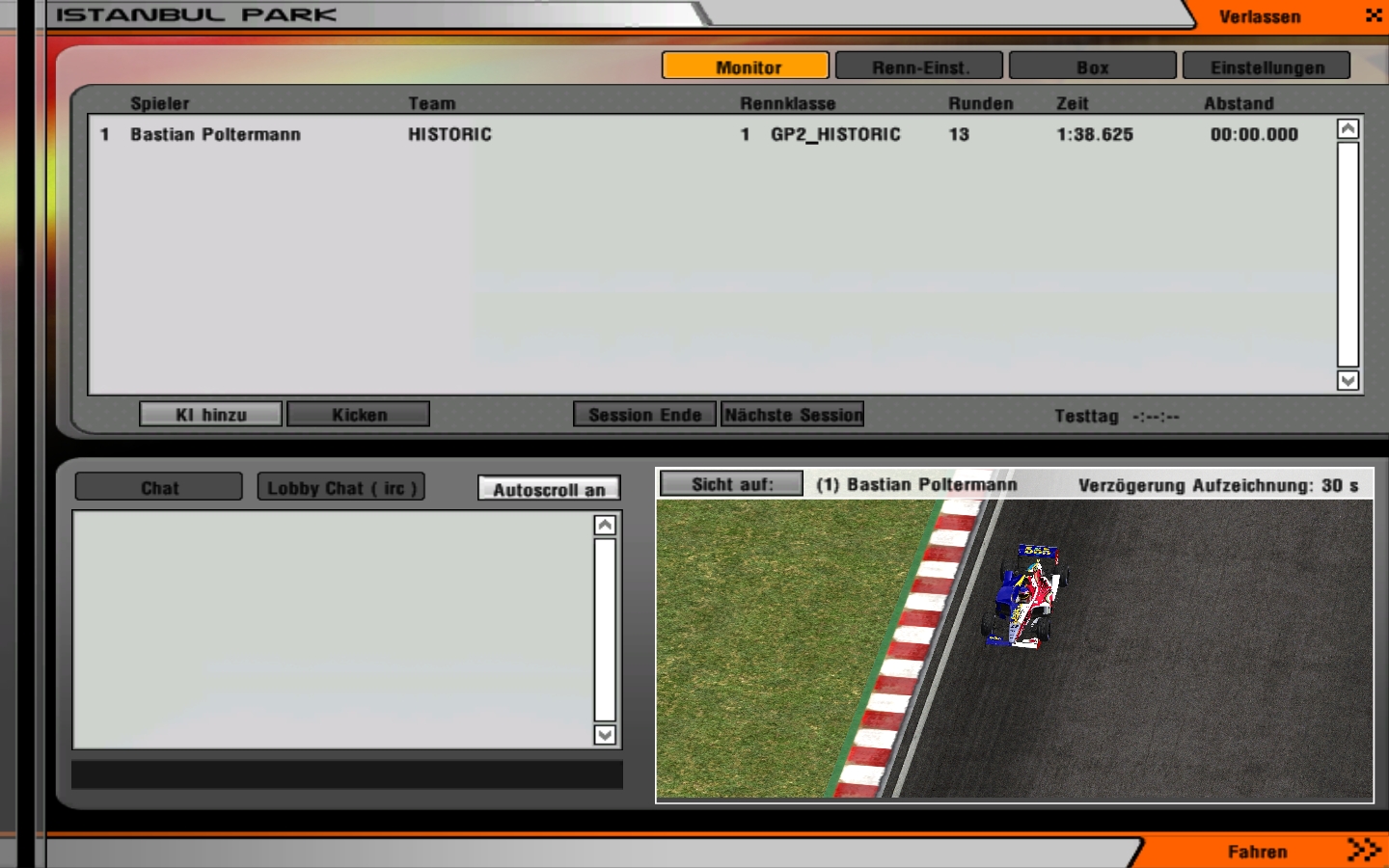
Task: Click the double-arrow icon beside Fahren
Action: (x=1364, y=850)
